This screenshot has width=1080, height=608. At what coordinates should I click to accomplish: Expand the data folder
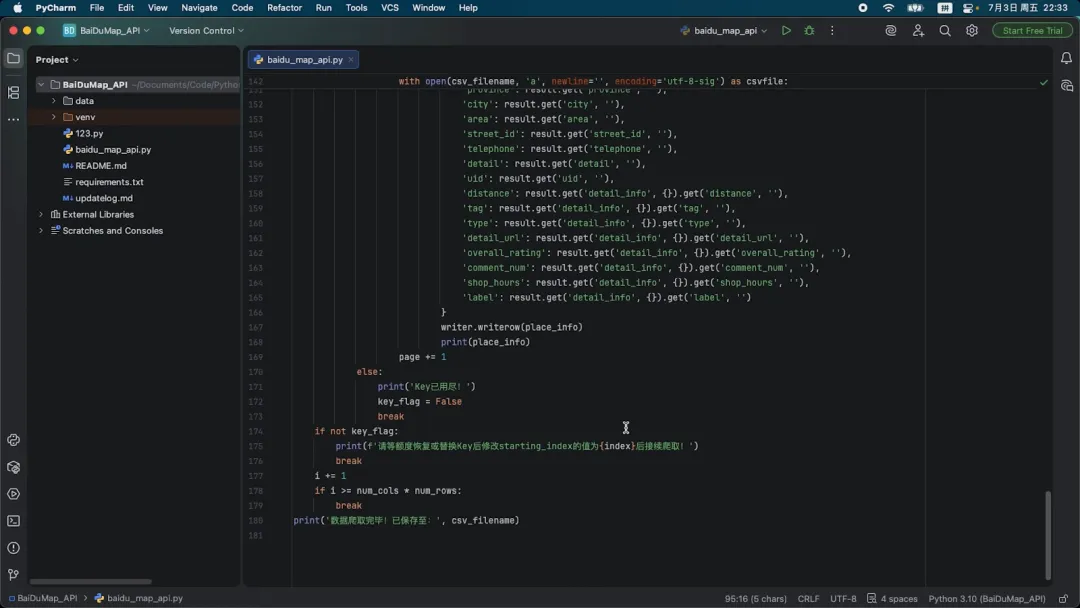54,101
